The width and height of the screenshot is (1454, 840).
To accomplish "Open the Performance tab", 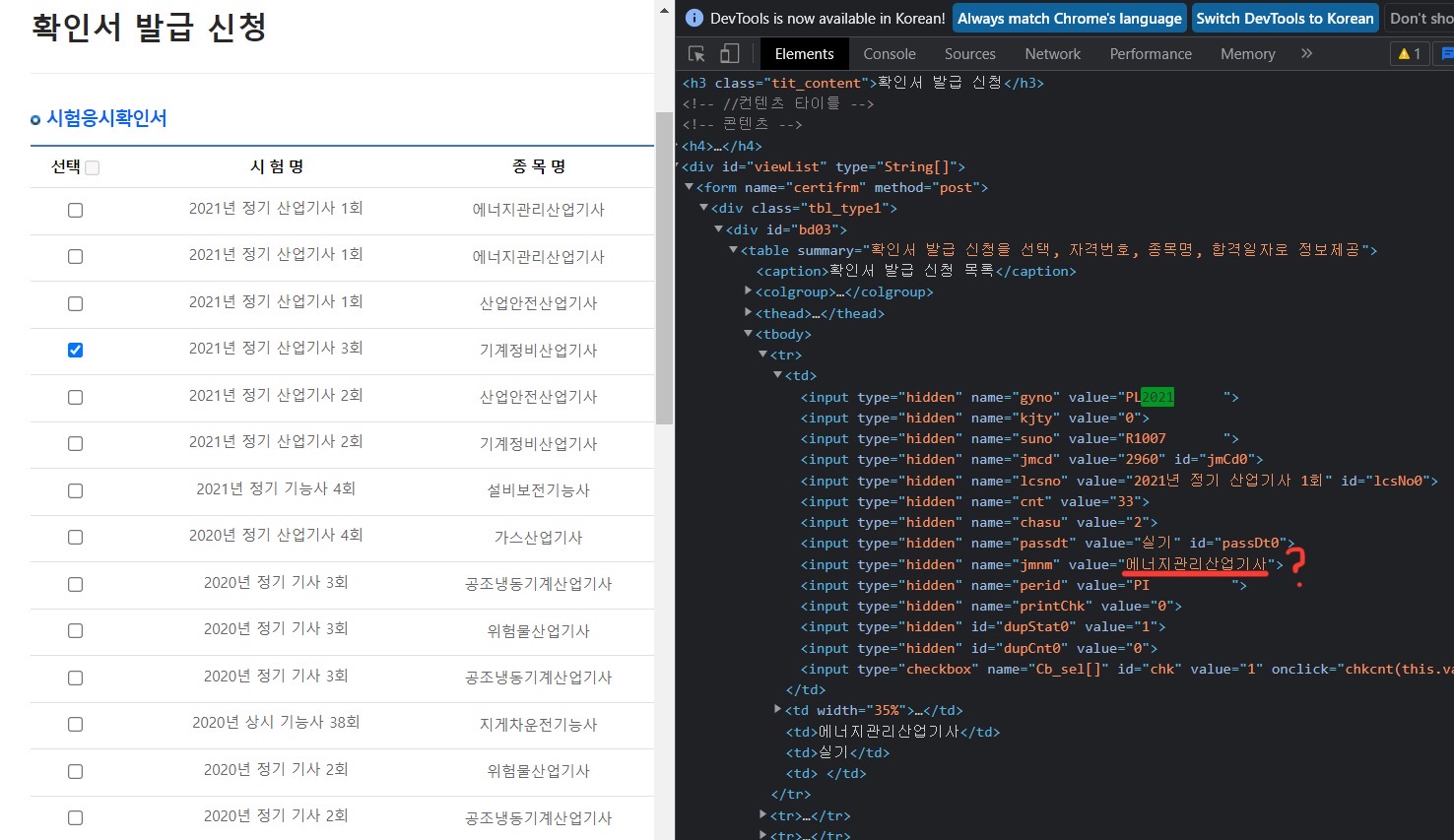I will click(1151, 54).
